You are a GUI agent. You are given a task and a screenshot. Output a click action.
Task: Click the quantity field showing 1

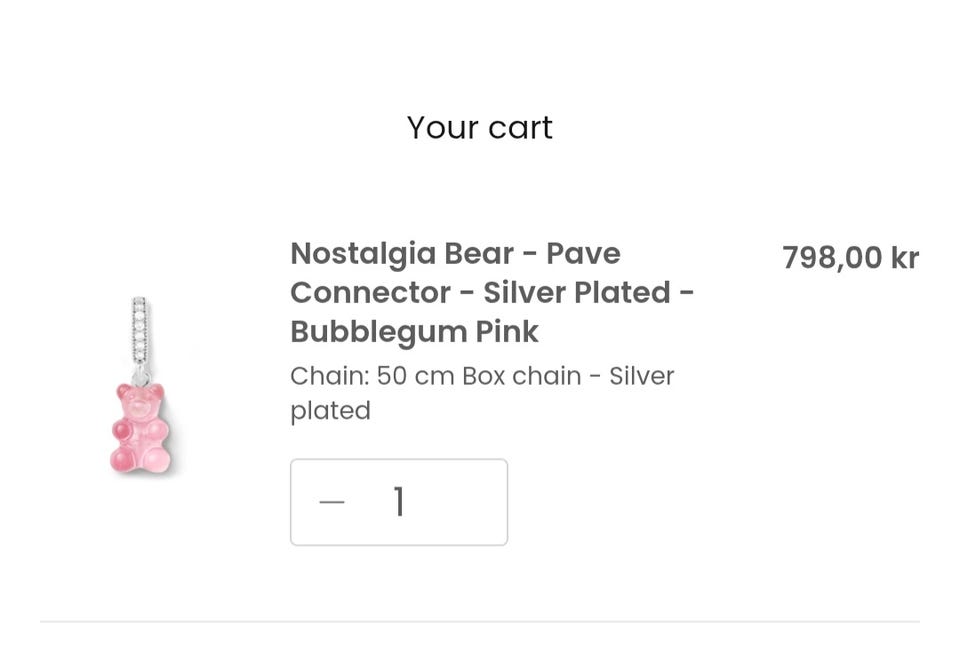pyautogui.click(x=399, y=502)
